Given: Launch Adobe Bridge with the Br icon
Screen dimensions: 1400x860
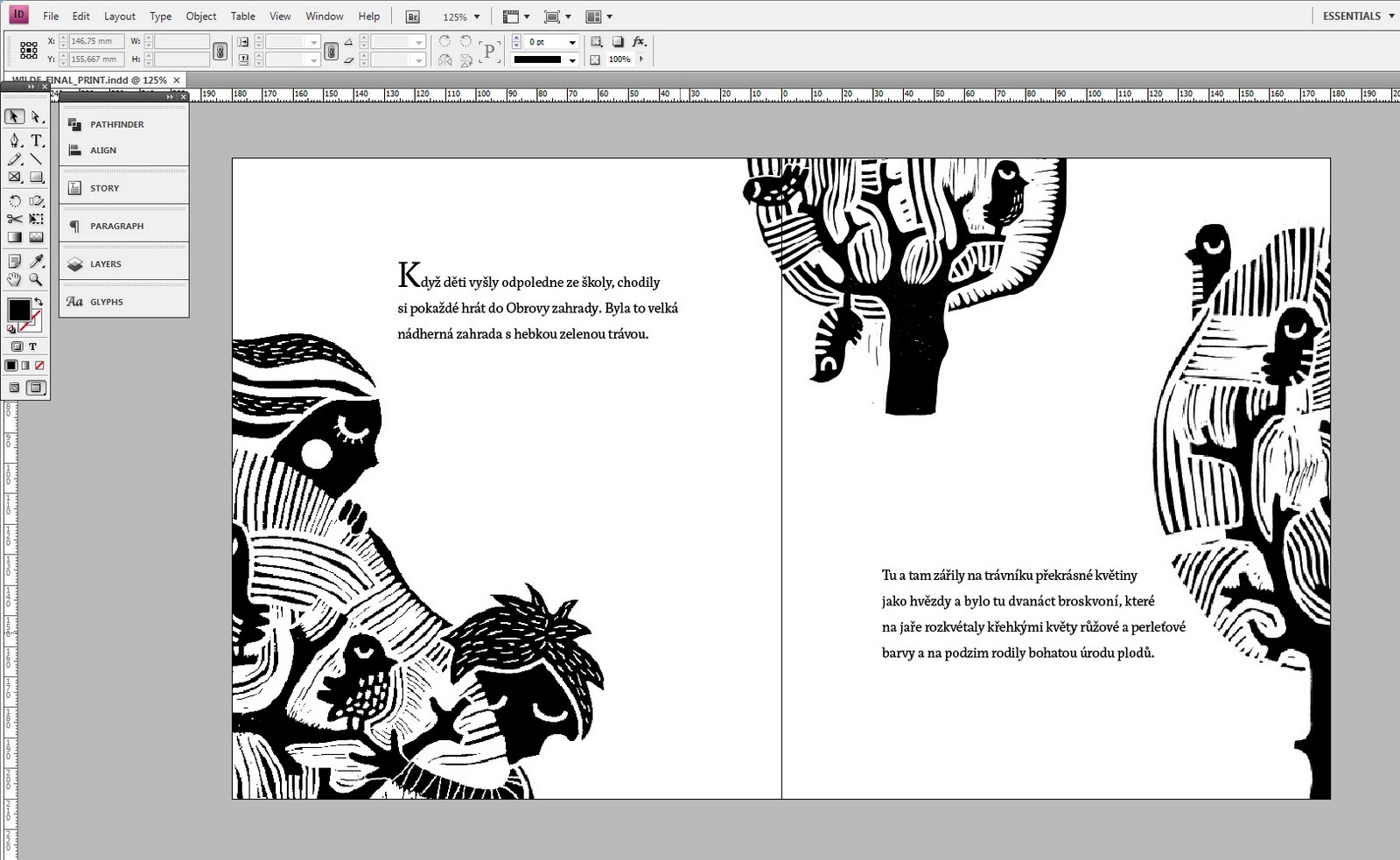Looking at the screenshot, I should (x=413, y=17).
